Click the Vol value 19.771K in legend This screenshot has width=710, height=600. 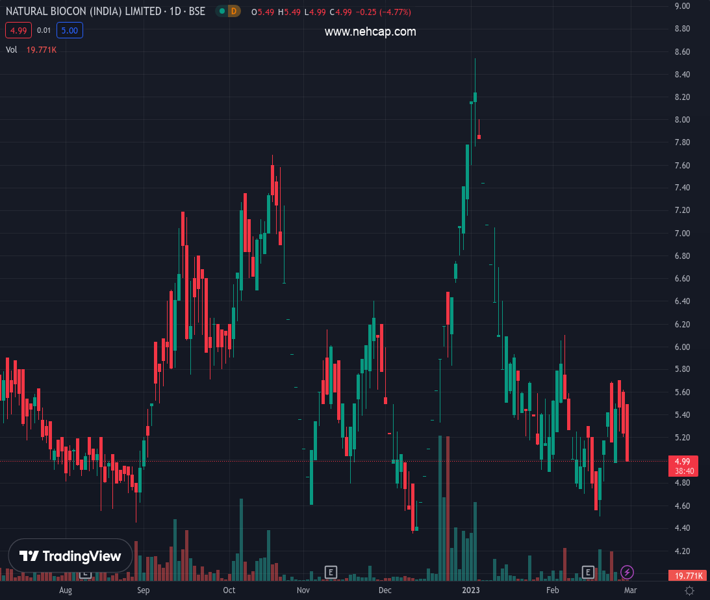pos(41,49)
